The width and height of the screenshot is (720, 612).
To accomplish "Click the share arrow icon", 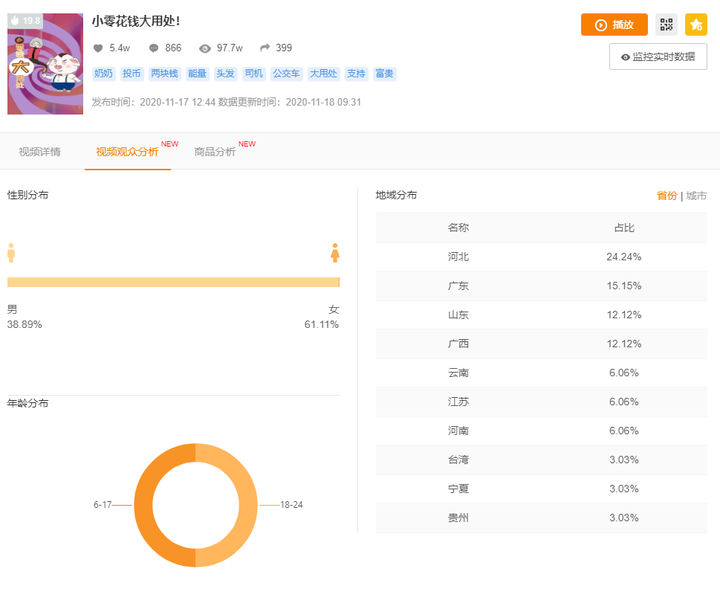I will [x=265, y=48].
